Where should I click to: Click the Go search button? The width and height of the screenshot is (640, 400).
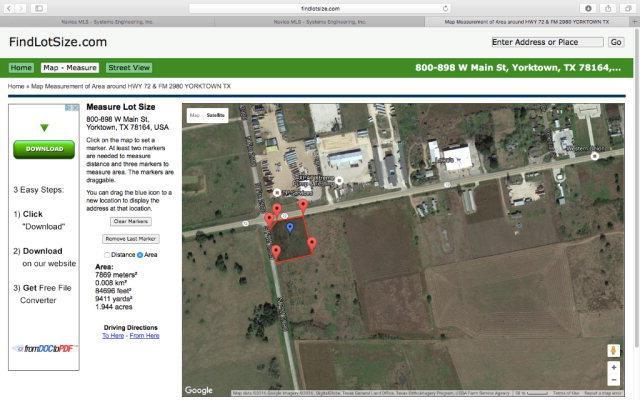[x=616, y=42]
